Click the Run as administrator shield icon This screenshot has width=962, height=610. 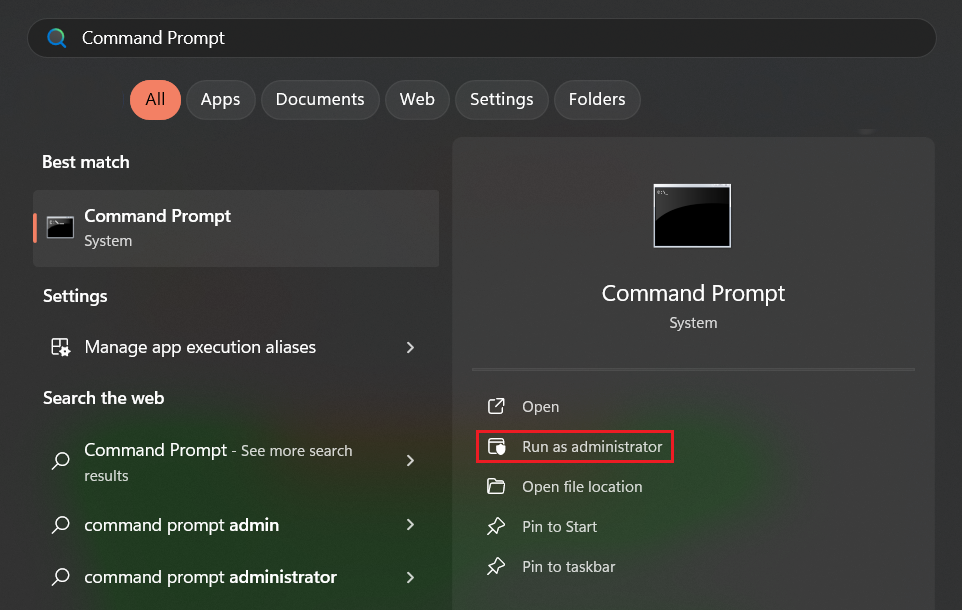click(497, 446)
